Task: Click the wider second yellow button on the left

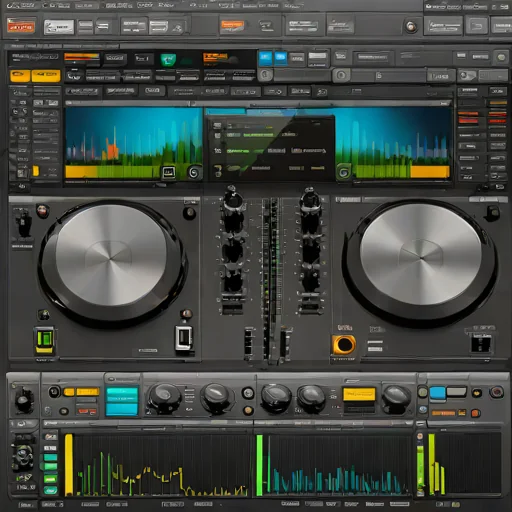Action: (x=46, y=76)
